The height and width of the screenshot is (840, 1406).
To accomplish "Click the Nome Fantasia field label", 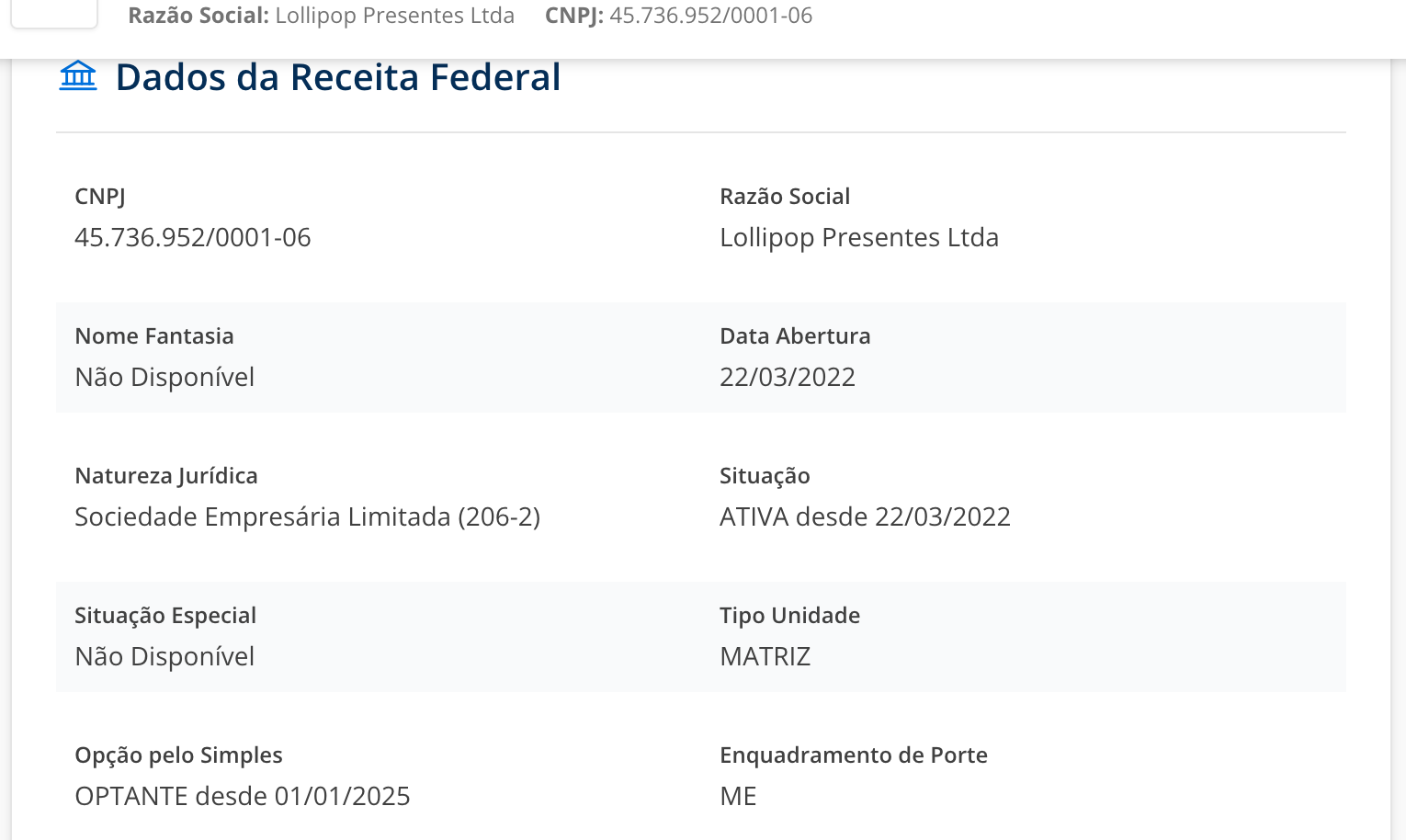I will click(154, 335).
